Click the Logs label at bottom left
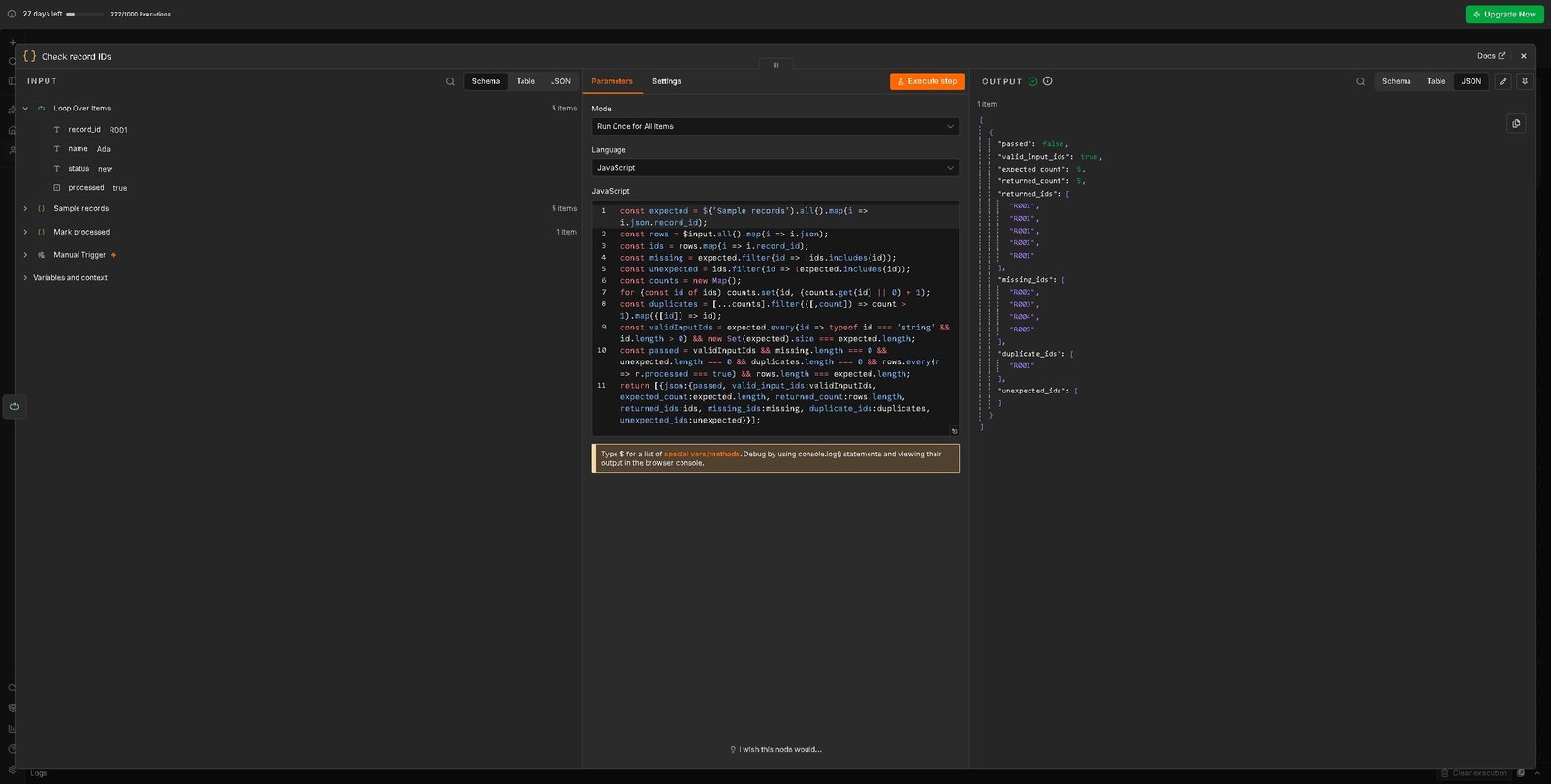This screenshot has height=784, width=1551. 38,773
